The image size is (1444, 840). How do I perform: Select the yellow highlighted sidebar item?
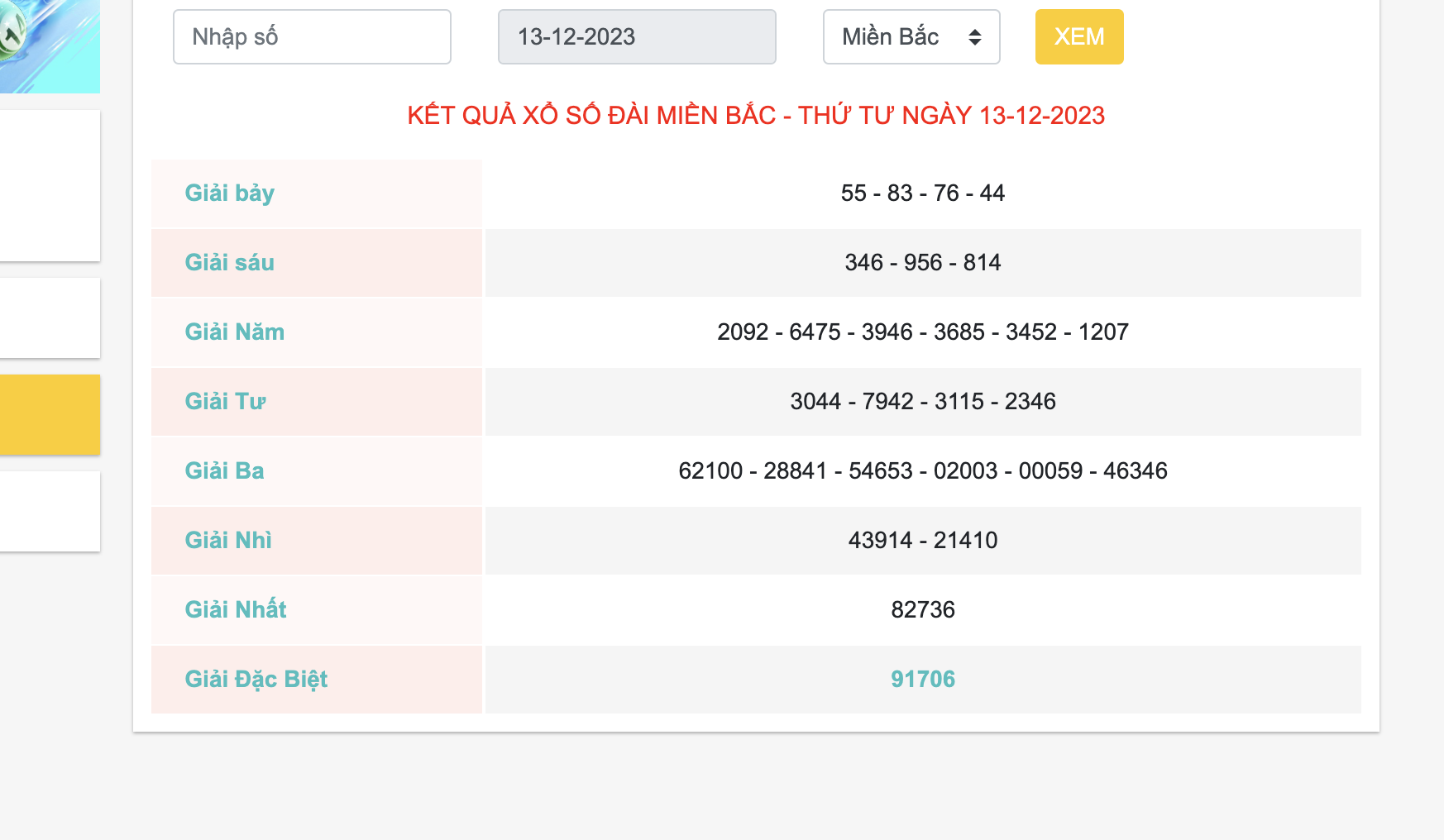(x=50, y=414)
